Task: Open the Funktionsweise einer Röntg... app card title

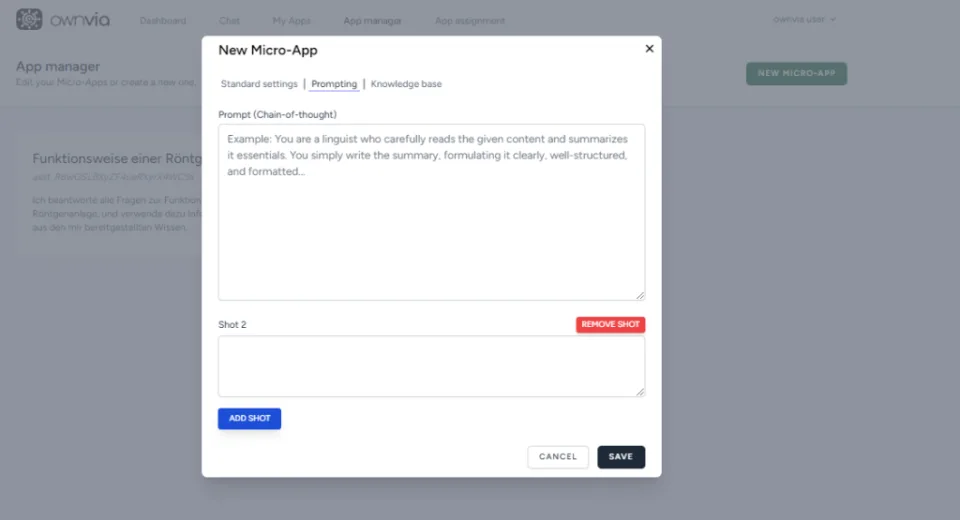Action: 117,159
